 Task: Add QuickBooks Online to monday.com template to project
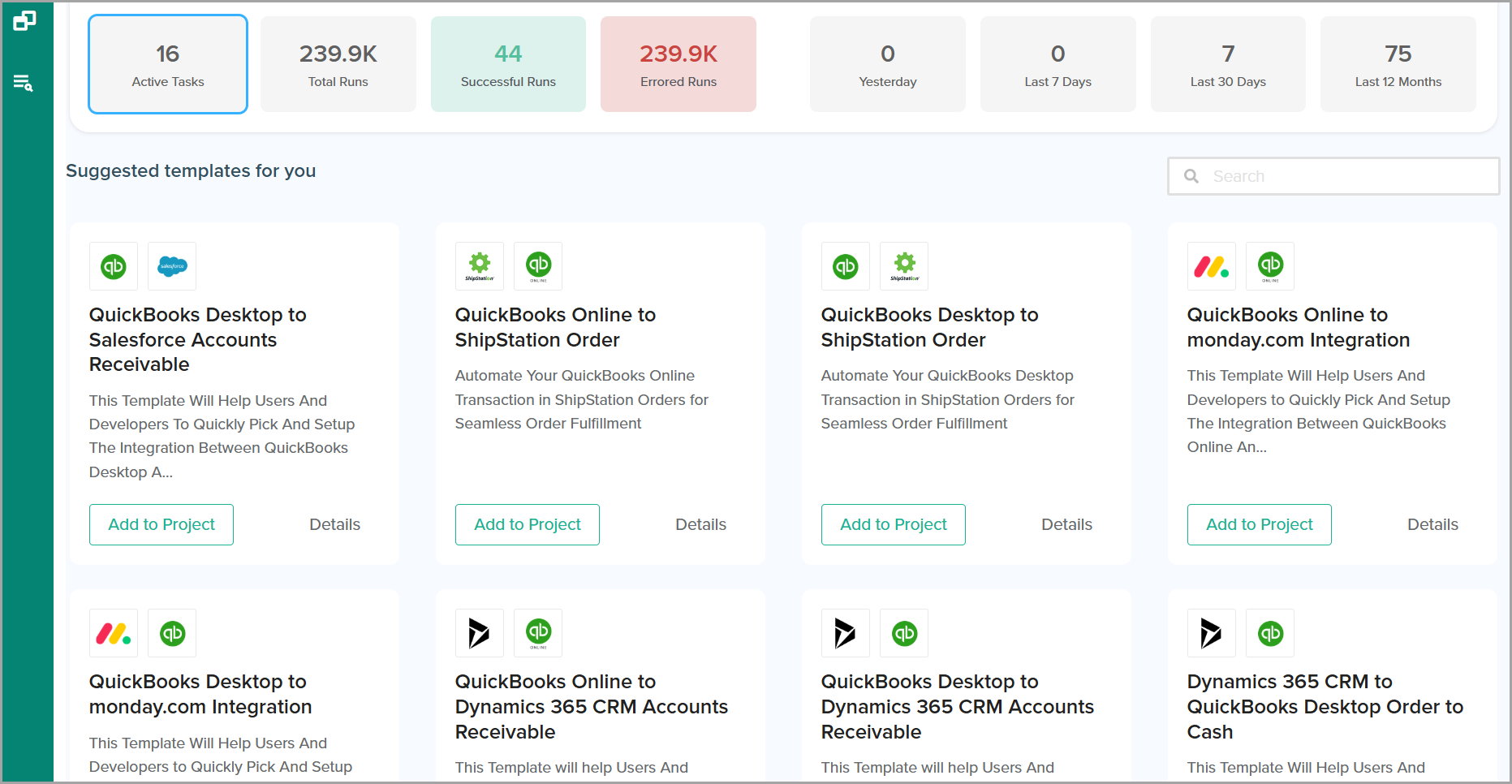(1259, 524)
